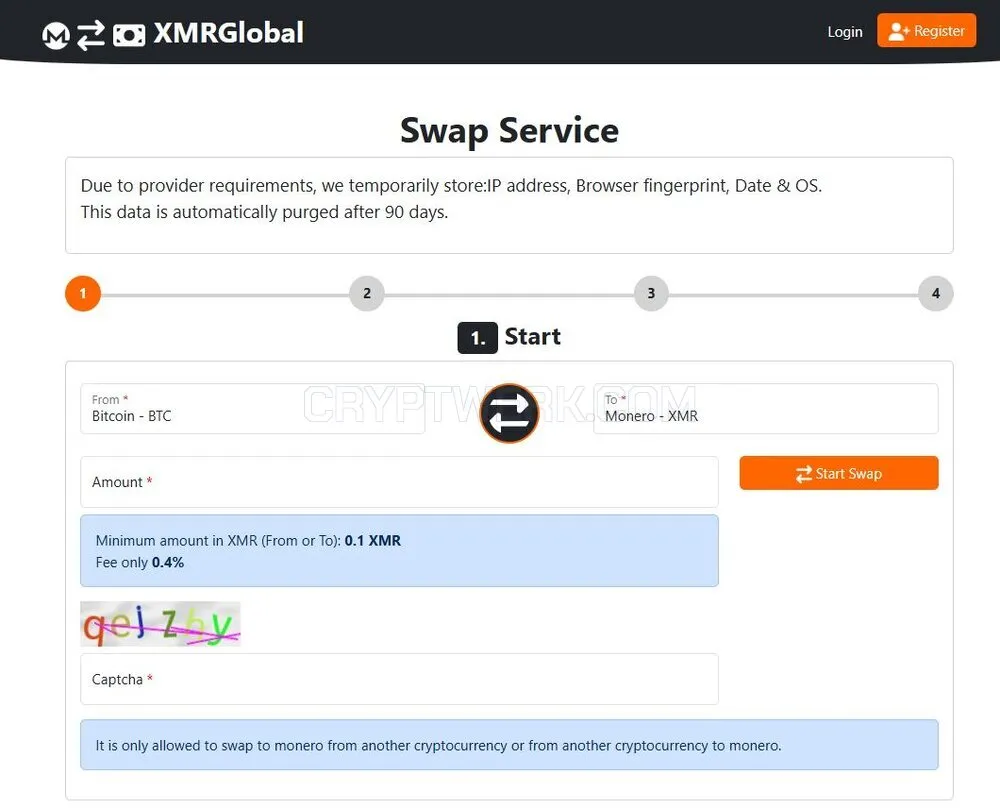This screenshot has height=808, width=1000.
Task: Click the 'purged after 90 days' notice line
Action: [x=264, y=212]
